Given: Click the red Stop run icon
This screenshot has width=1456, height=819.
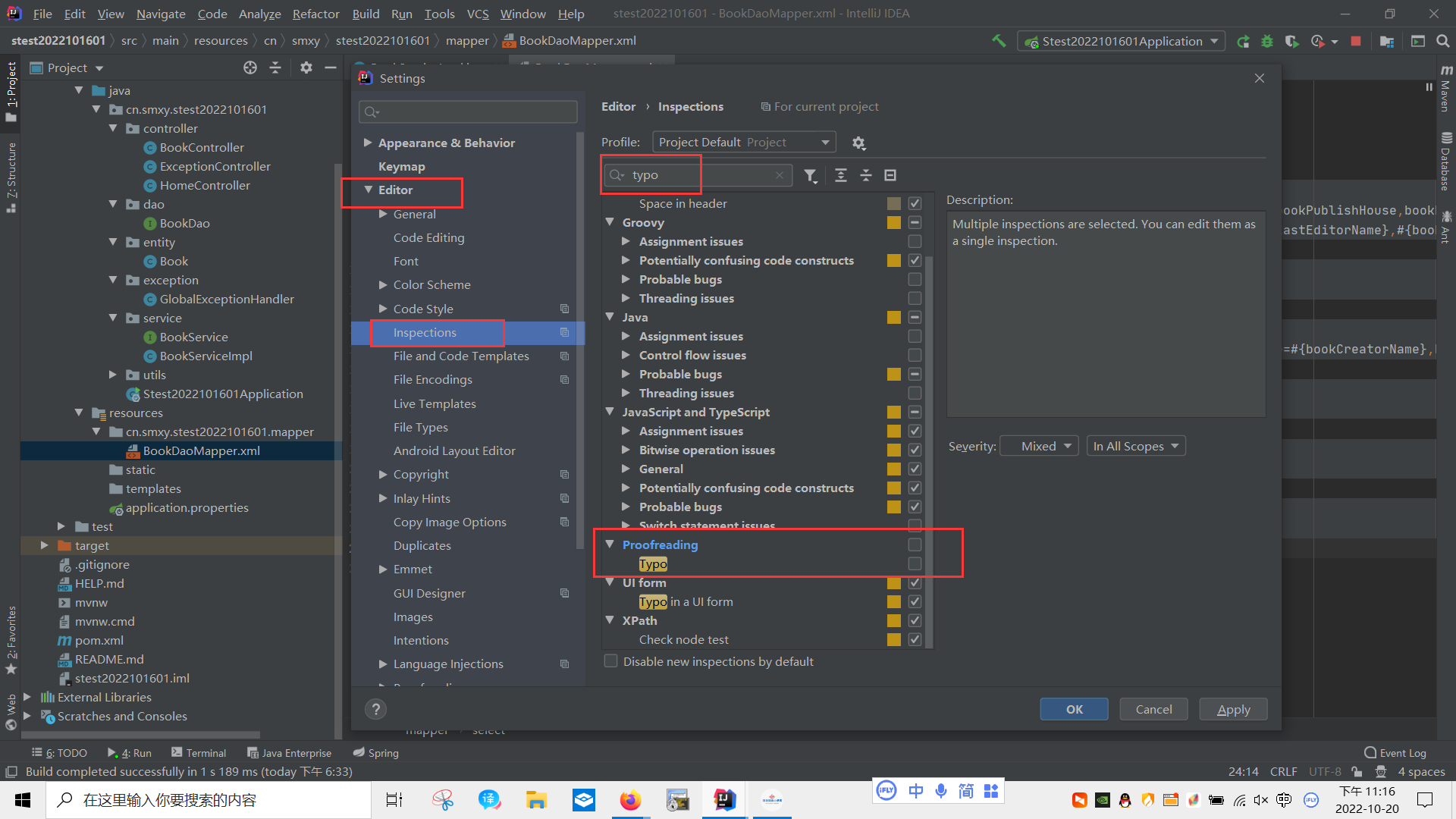Looking at the screenshot, I should pos(1355,41).
